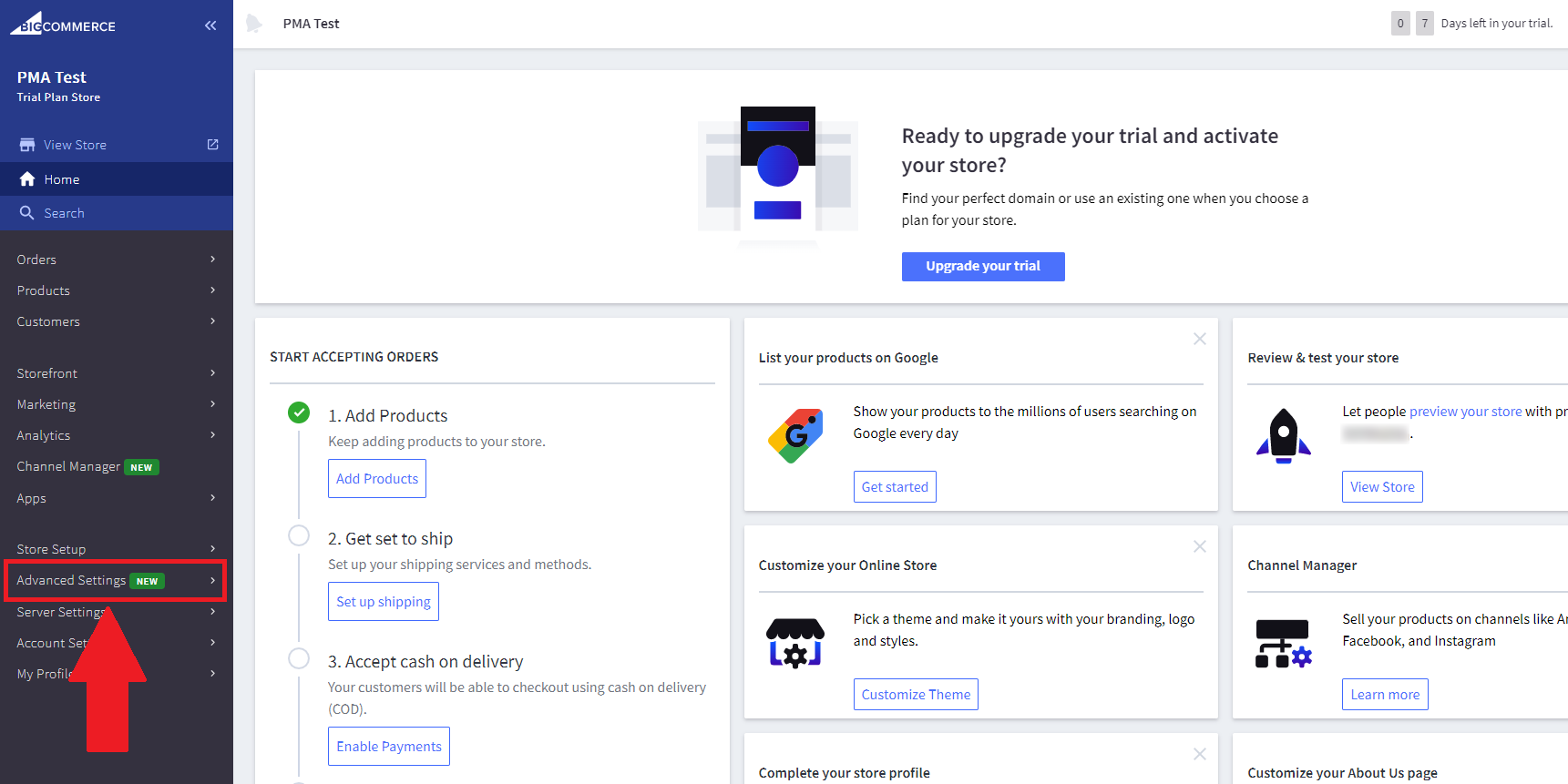The width and height of the screenshot is (1568, 784).
Task: Click the BigCommerce logo
Action: coord(63,24)
